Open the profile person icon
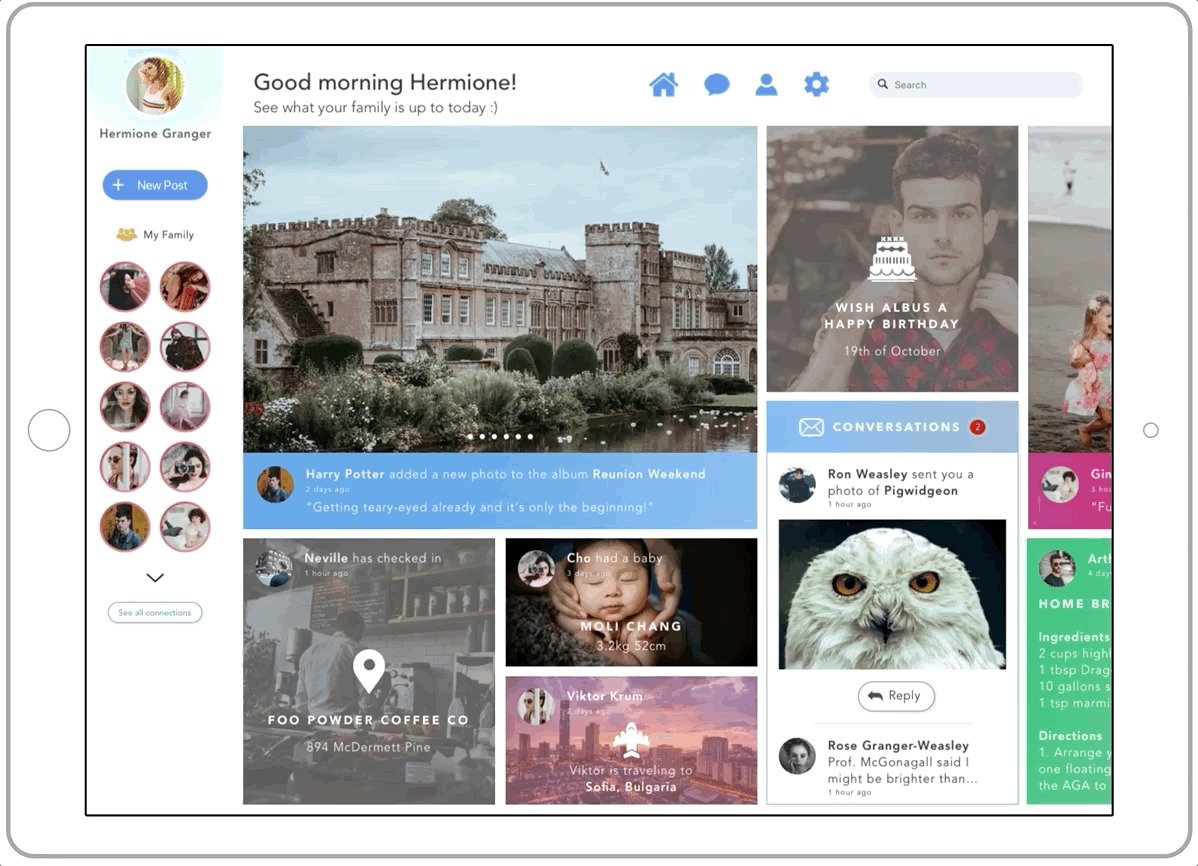Screen dimensions: 1198x866 (766, 85)
